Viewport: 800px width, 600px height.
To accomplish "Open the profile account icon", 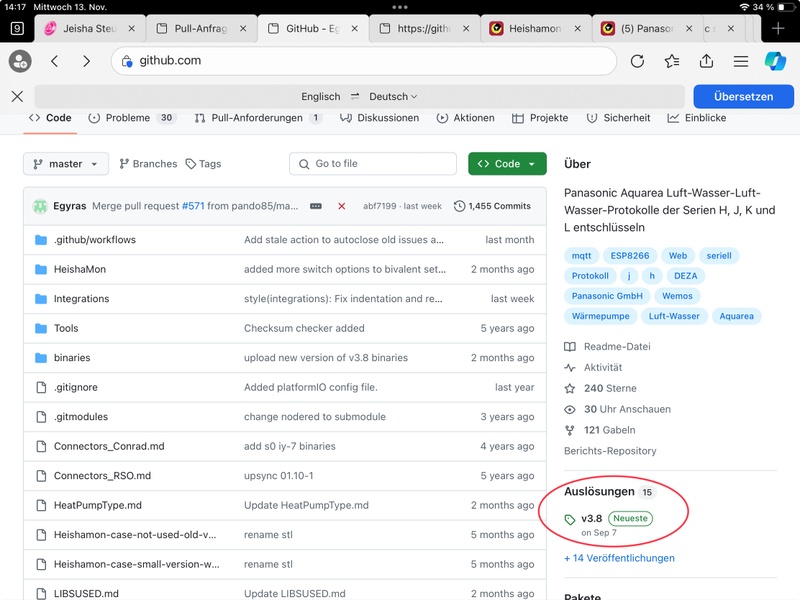I will 20,61.
